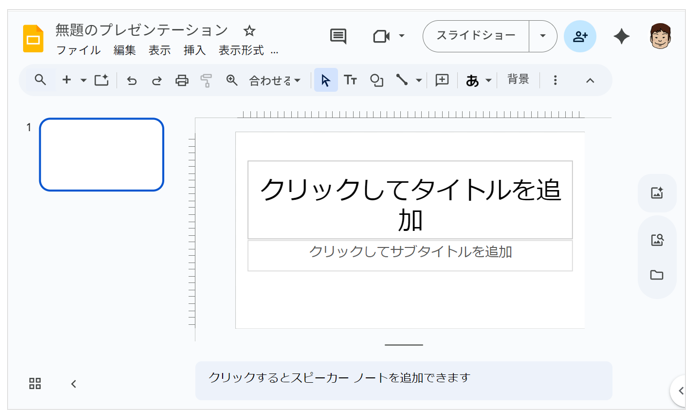Open the line tool dropdown arrow
692x419 pixels.
coord(419,80)
